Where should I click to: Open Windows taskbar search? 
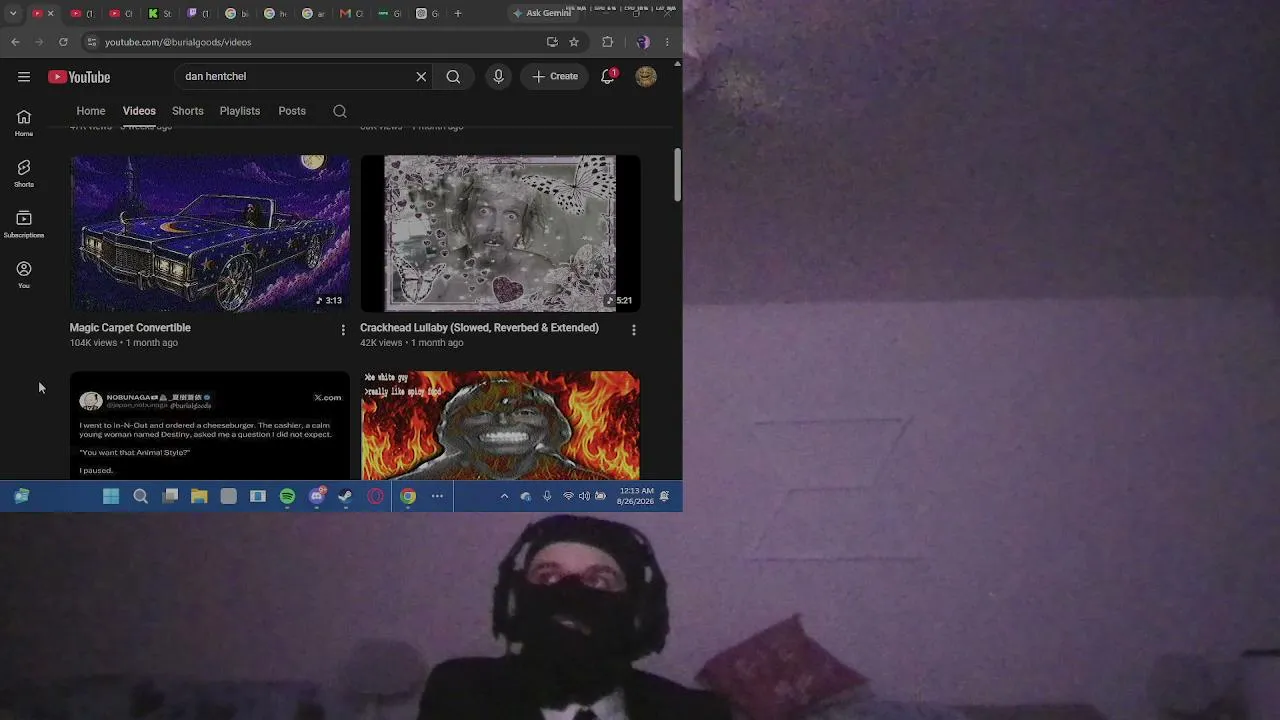[141, 496]
